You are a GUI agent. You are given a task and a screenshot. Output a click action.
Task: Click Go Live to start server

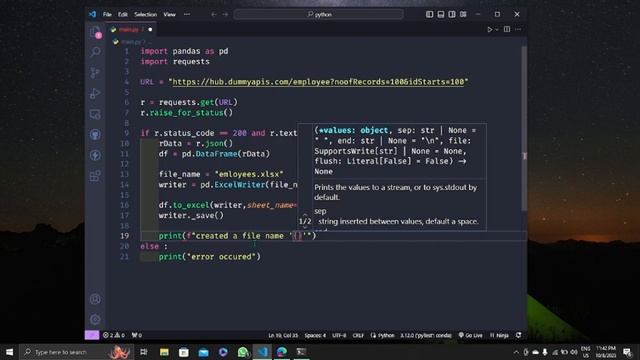[x=470, y=335]
